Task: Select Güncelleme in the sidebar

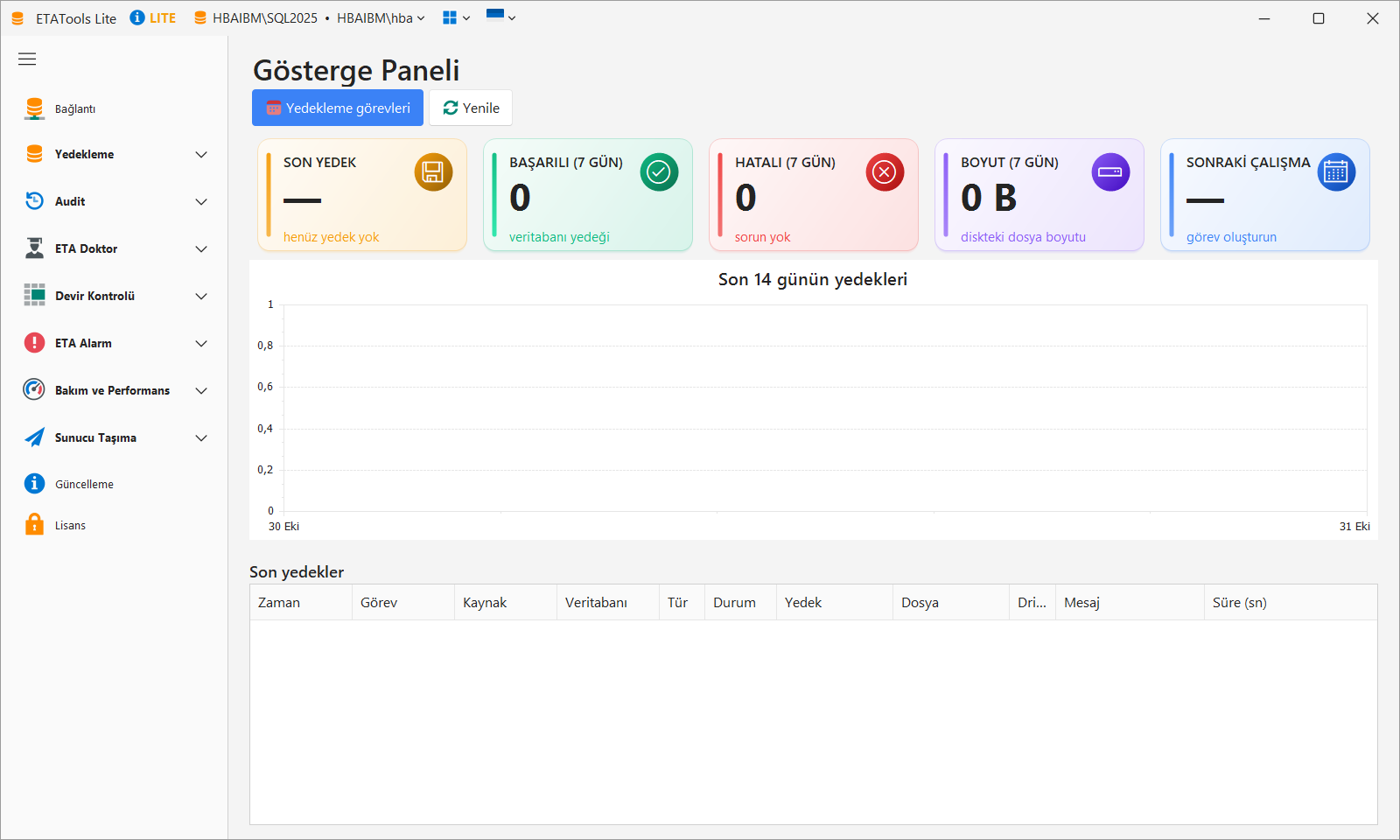Action: pyautogui.click(x=114, y=484)
